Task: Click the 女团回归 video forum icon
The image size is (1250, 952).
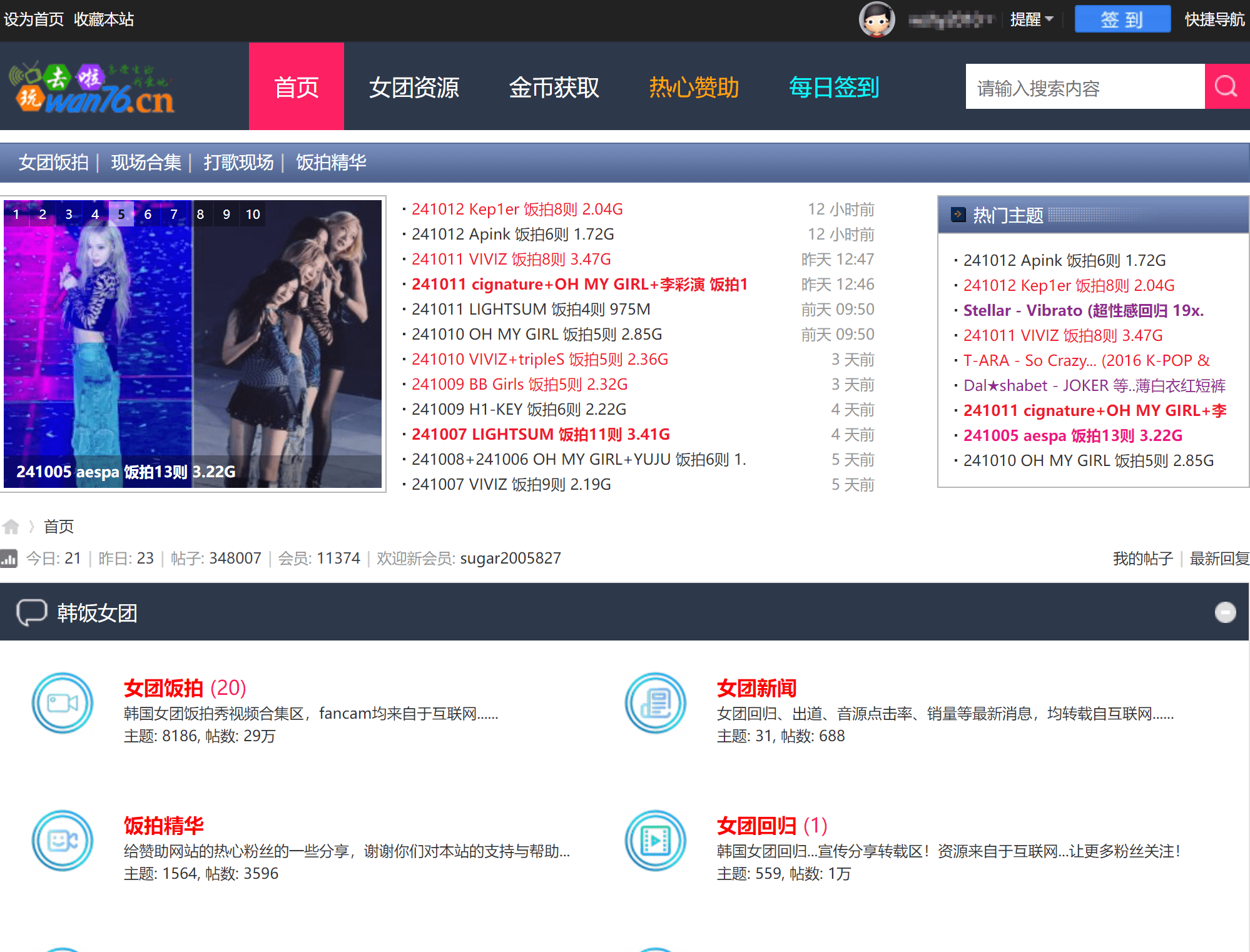Action: point(656,841)
